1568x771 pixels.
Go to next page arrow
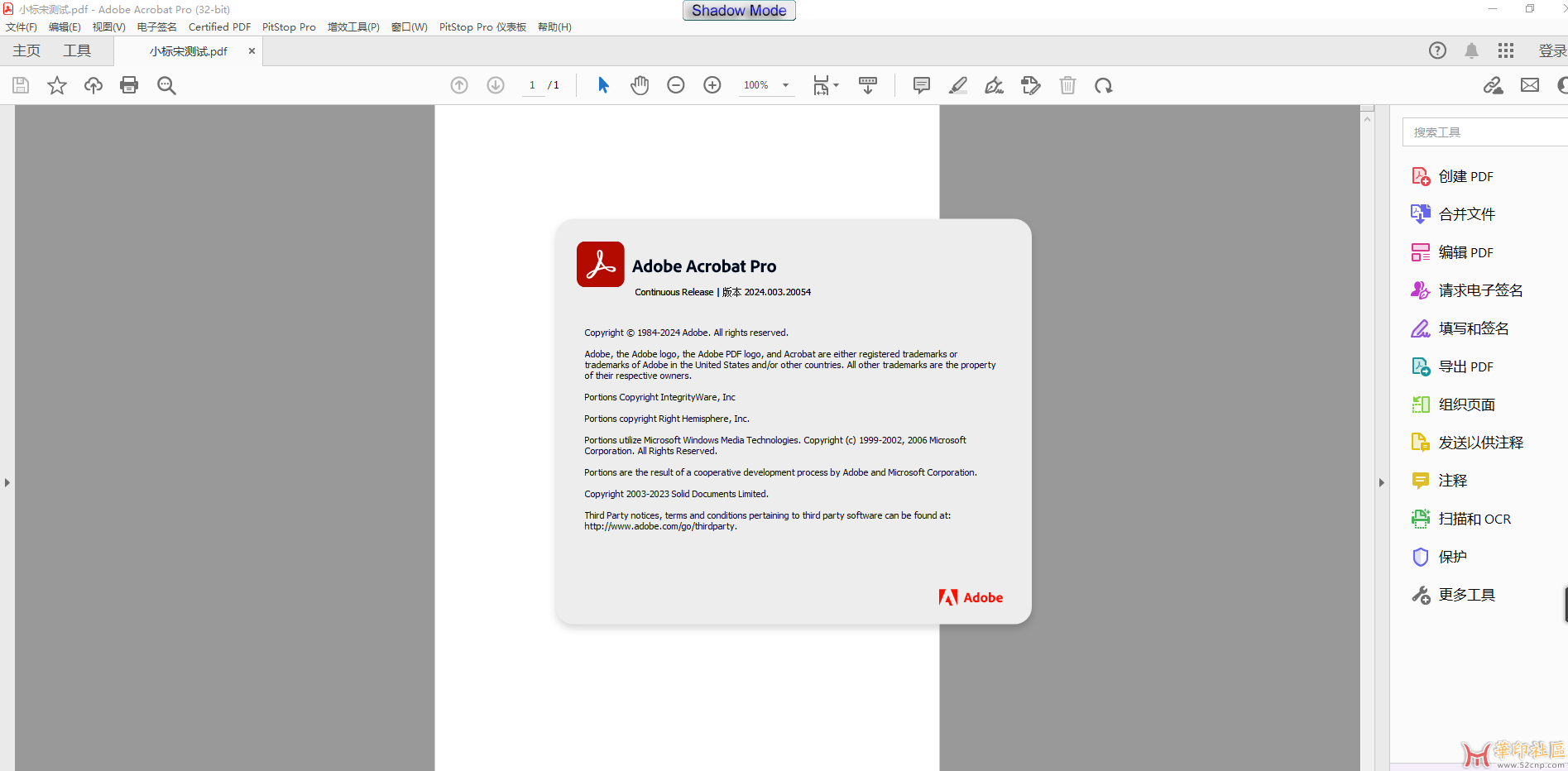[x=496, y=85]
